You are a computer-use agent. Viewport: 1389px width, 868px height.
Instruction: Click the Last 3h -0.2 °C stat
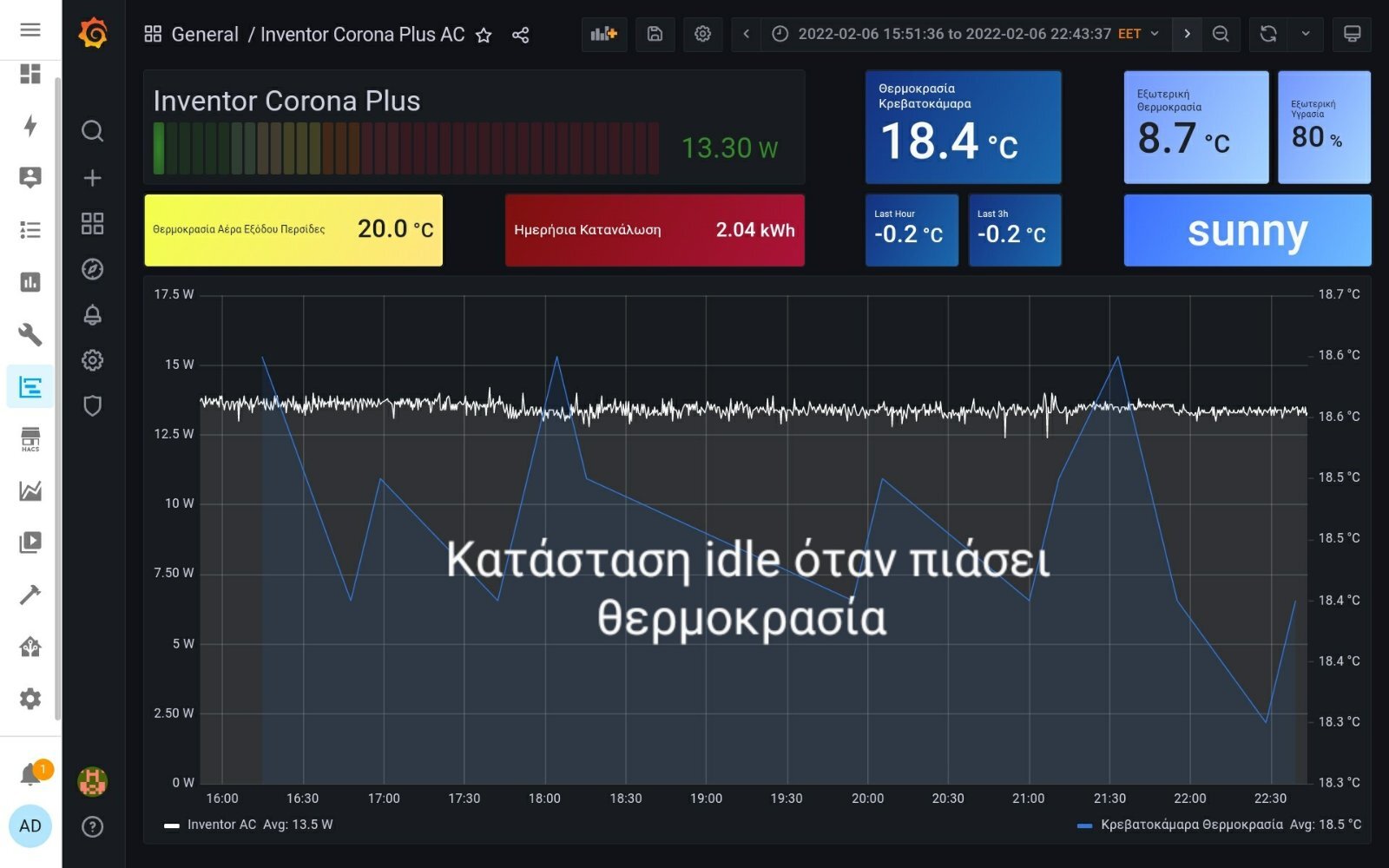pyautogui.click(x=1014, y=230)
